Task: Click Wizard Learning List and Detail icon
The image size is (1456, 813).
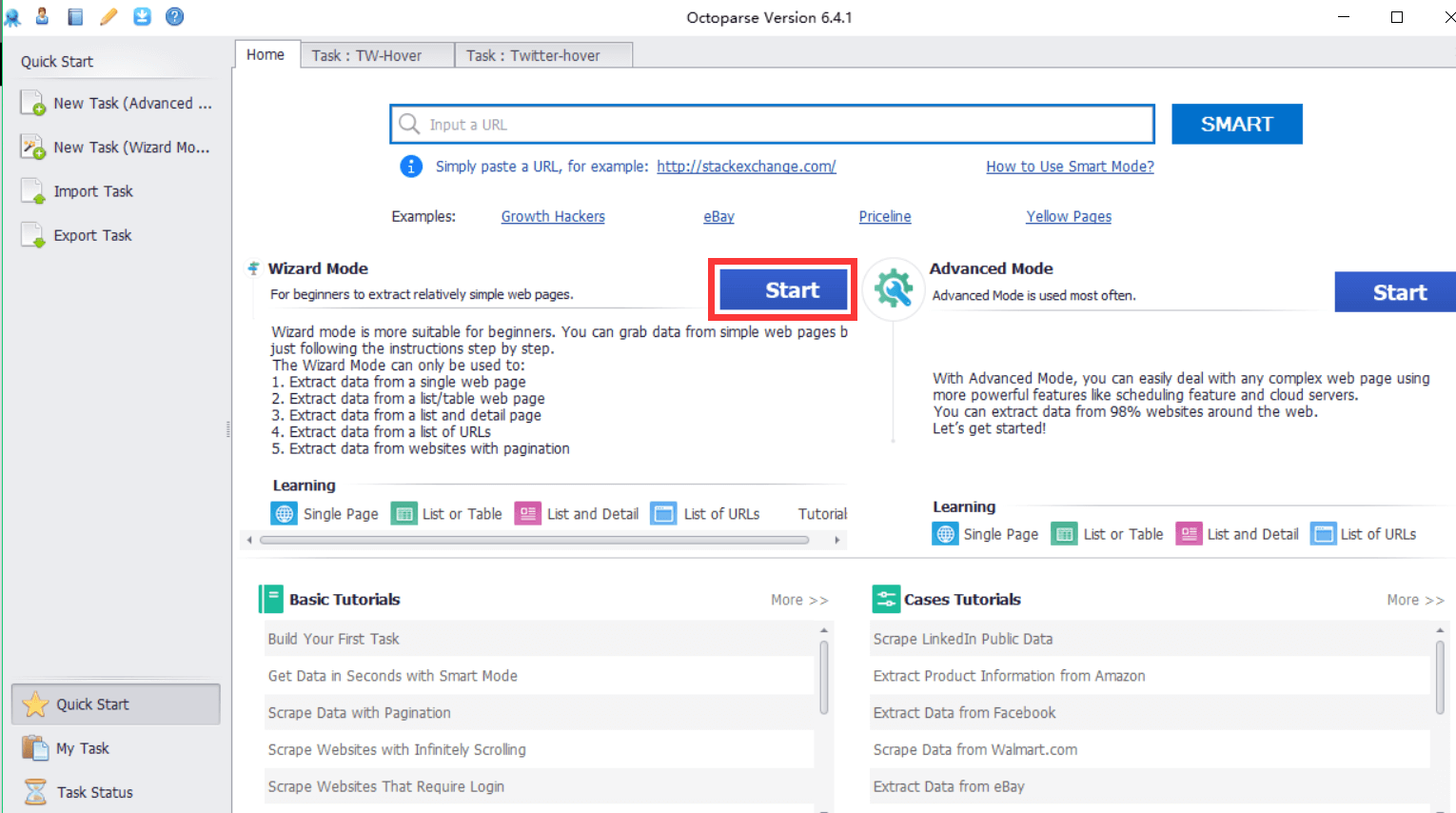Action: 528,514
